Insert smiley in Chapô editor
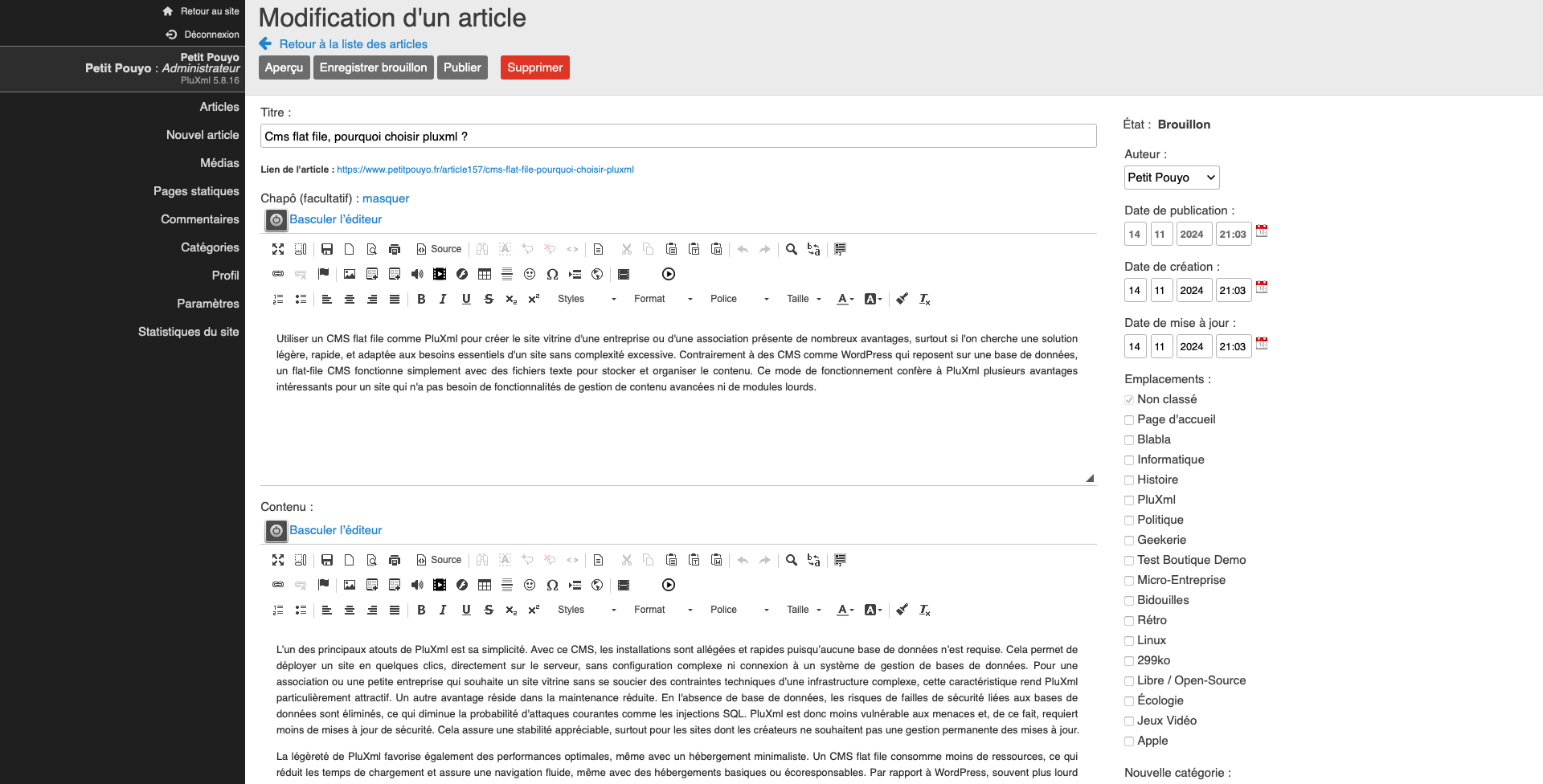This screenshot has width=1543, height=784. 530,274
